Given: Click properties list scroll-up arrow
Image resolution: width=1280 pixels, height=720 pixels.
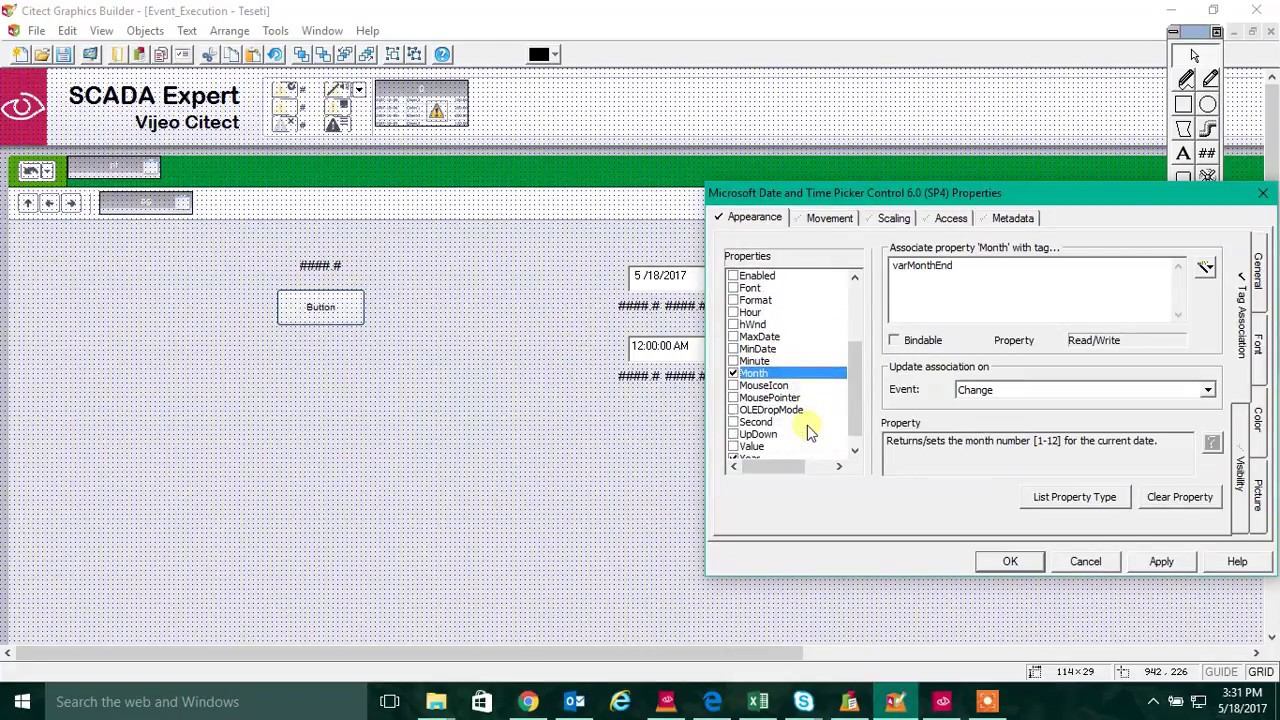Looking at the screenshot, I should coord(855,277).
